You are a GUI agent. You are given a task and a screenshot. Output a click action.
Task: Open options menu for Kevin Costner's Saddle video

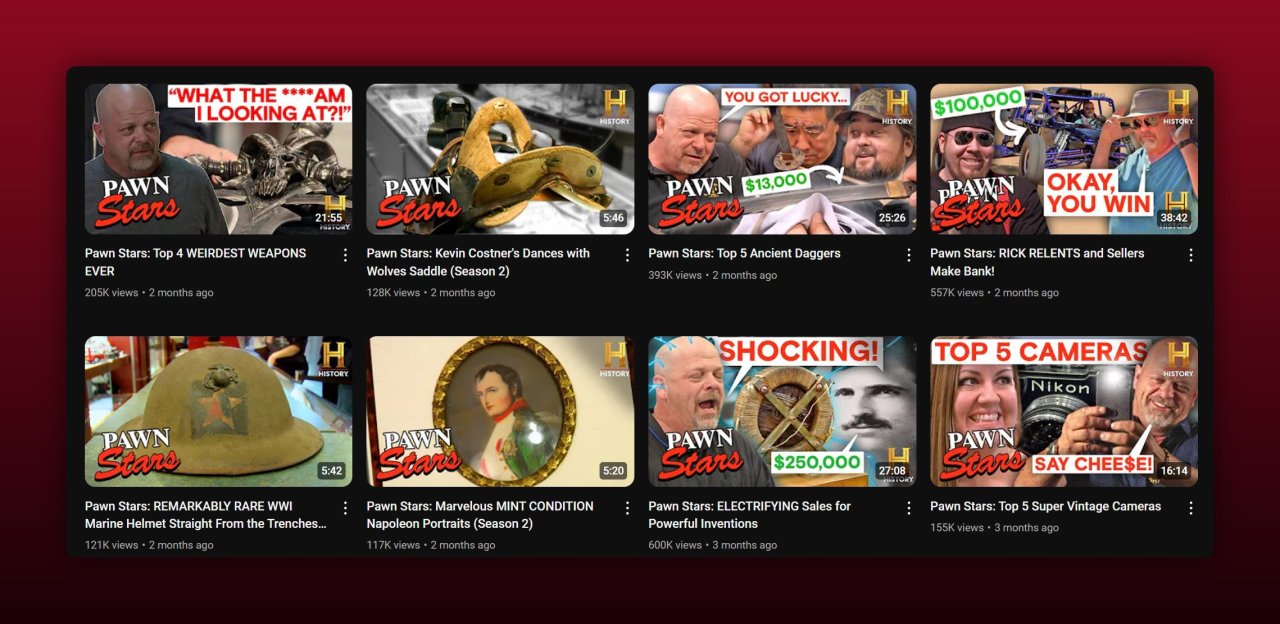tap(628, 255)
